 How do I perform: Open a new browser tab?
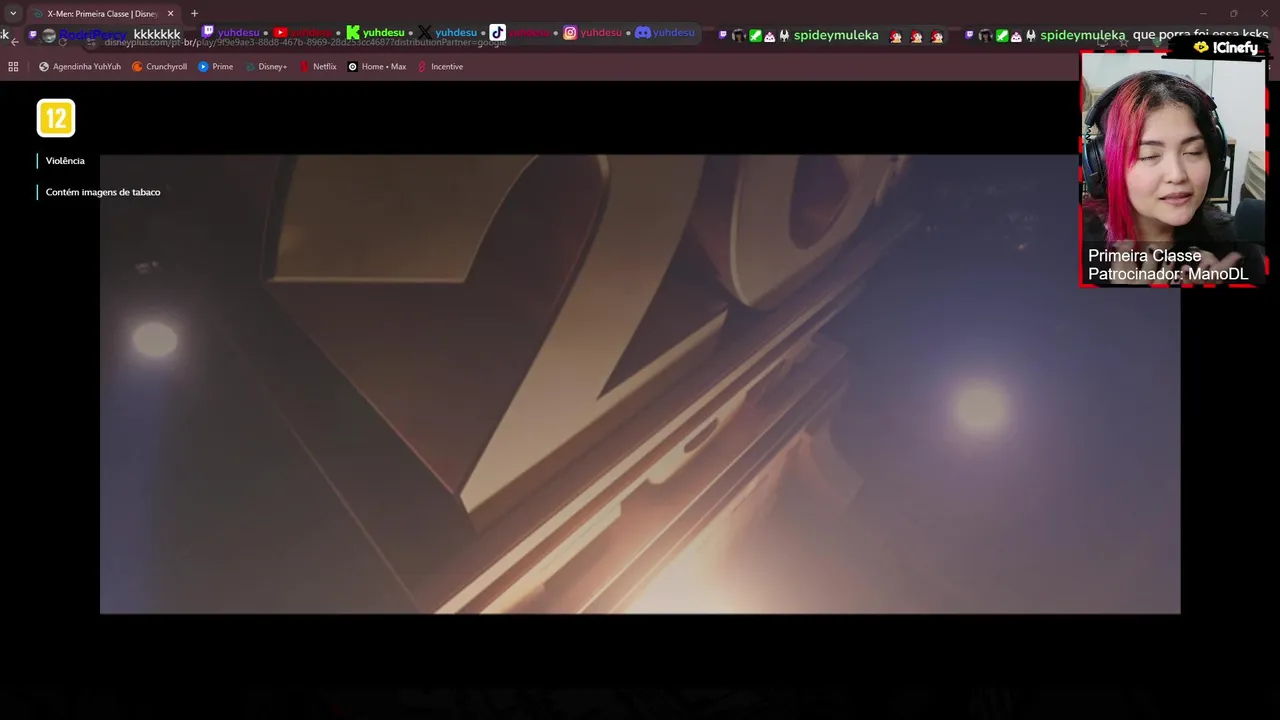tap(194, 14)
